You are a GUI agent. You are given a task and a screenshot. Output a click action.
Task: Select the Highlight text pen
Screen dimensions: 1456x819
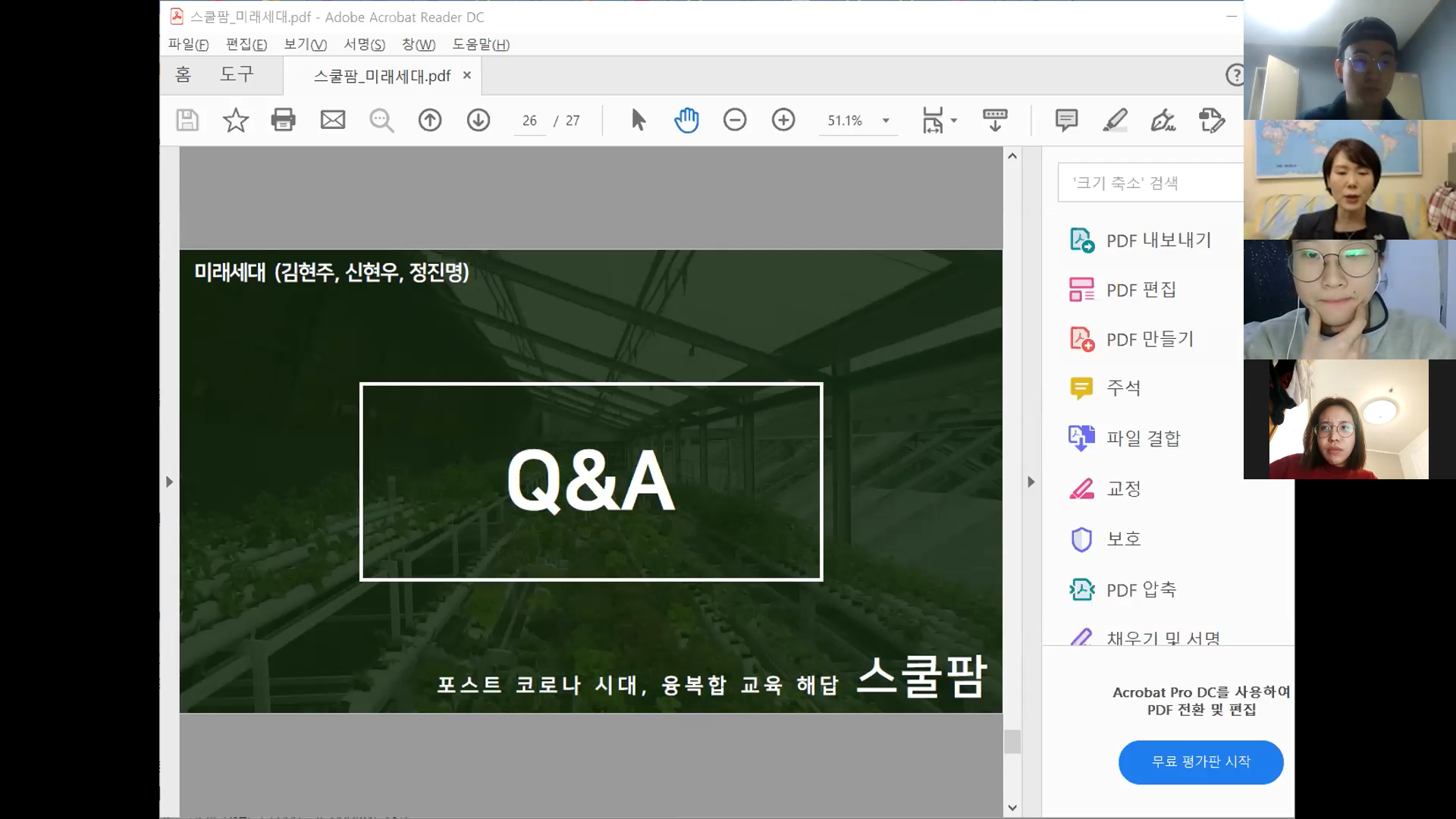point(1115,120)
